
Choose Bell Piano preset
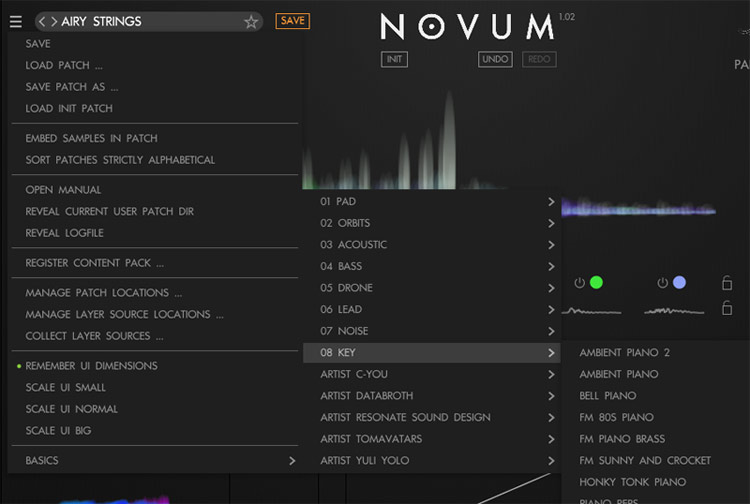pyautogui.click(x=607, y=396)
